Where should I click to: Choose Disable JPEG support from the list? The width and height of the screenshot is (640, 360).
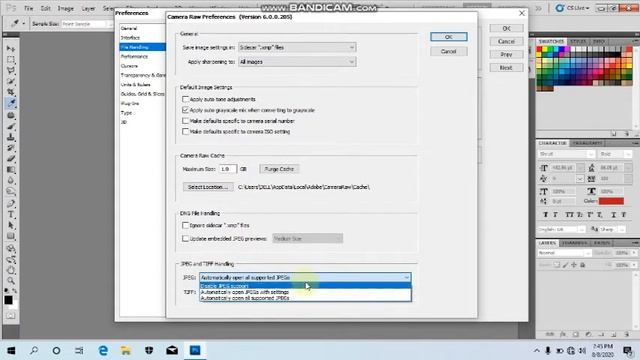305,286
